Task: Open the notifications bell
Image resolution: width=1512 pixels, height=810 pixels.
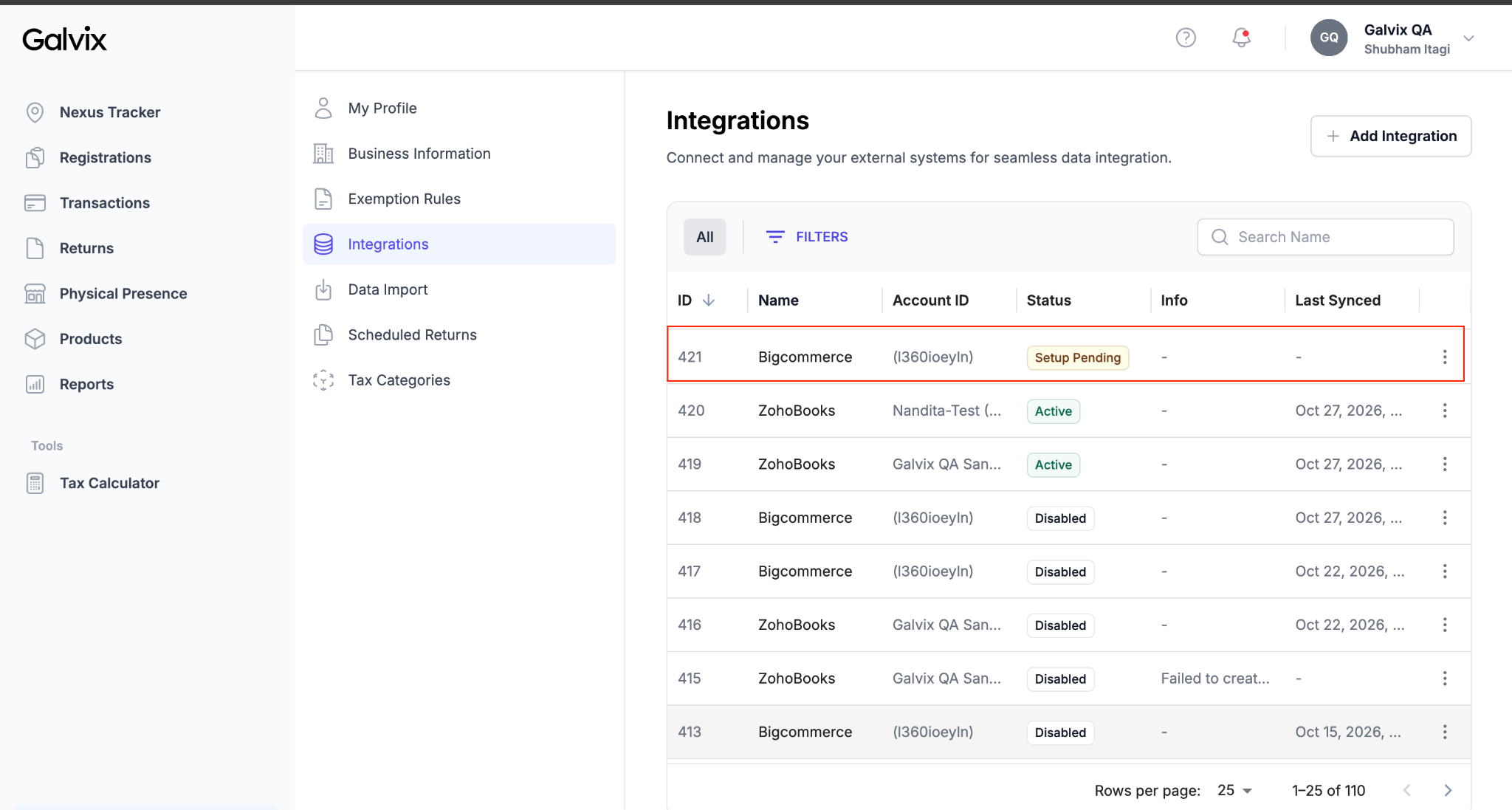Action: tap(1242, 38)
